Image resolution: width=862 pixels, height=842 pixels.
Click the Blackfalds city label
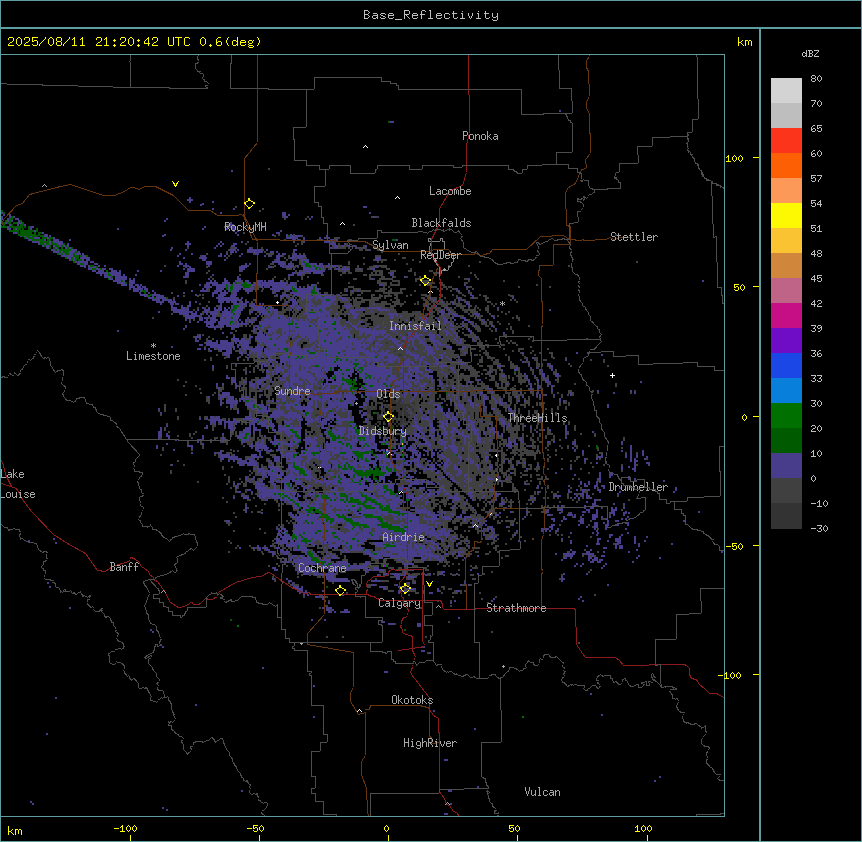click(441, 223)
